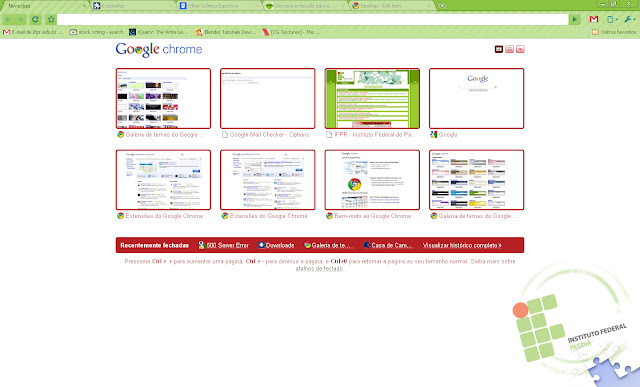
Task: Click the Bem-vindo ao Google Chrome title link
Action: pos(373,216)
